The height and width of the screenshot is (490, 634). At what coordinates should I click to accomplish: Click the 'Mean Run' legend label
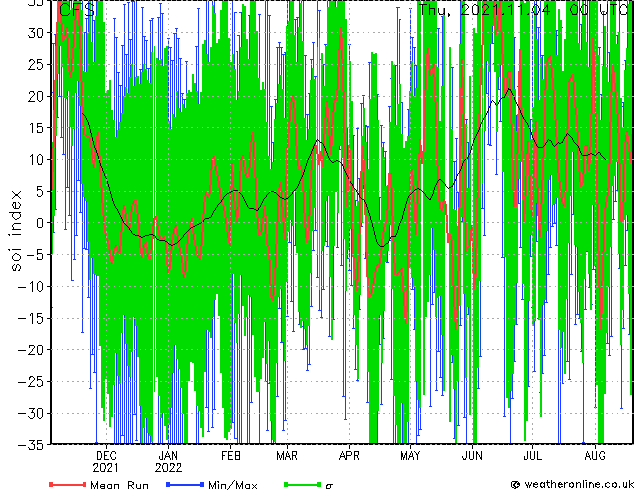coord(119,485)
